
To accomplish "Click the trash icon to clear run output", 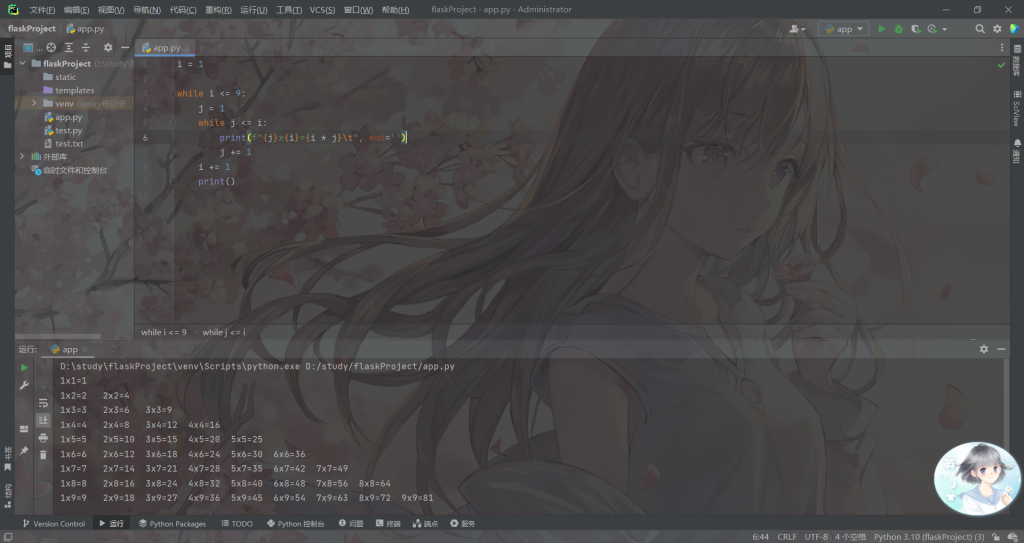I will click(43, 454).
